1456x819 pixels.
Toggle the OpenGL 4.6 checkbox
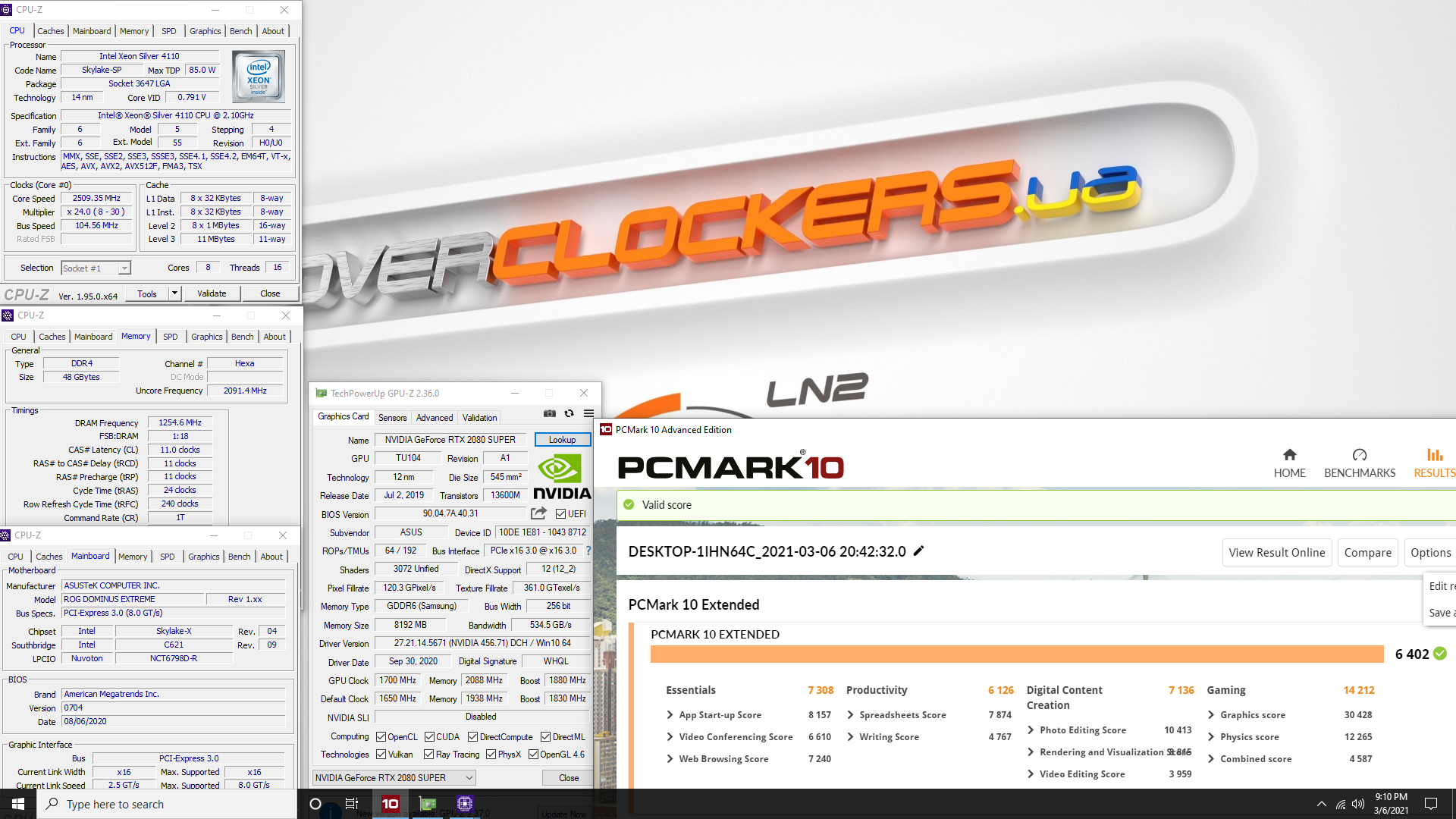(534, 754)
